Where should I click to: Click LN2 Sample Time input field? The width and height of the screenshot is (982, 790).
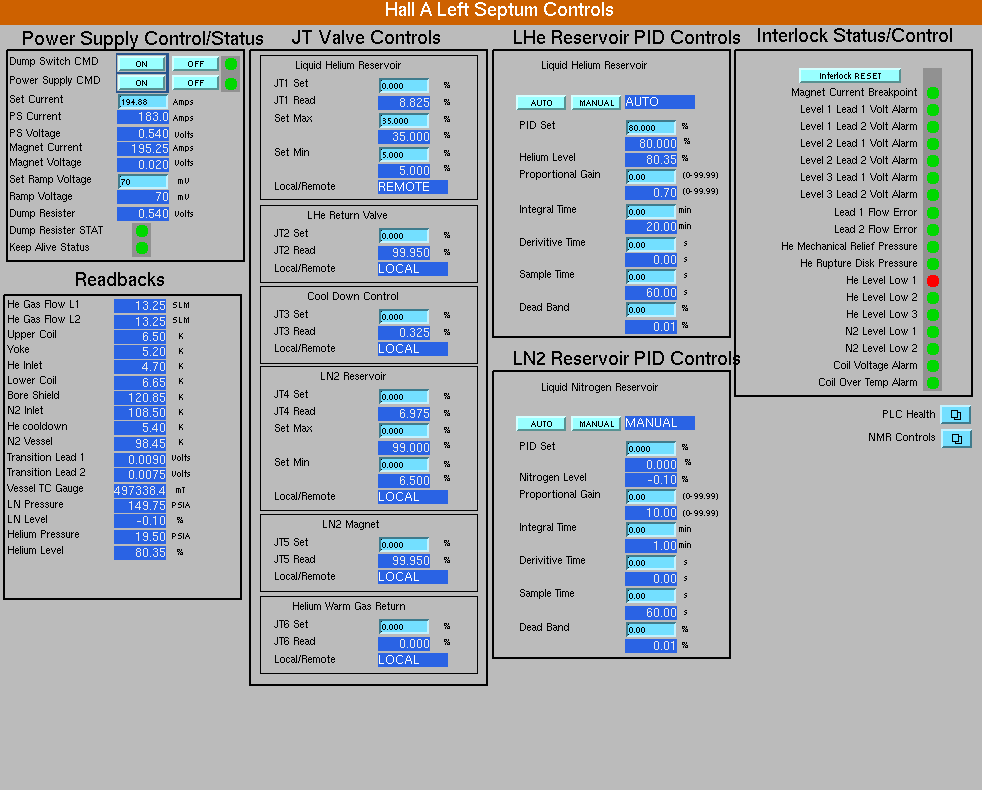(651, 596)
